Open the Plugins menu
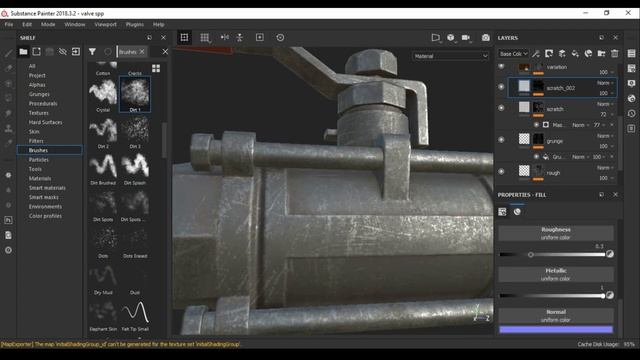Image resolution: width=640 pixels, height=360 pixels. (x=135, y=24)
